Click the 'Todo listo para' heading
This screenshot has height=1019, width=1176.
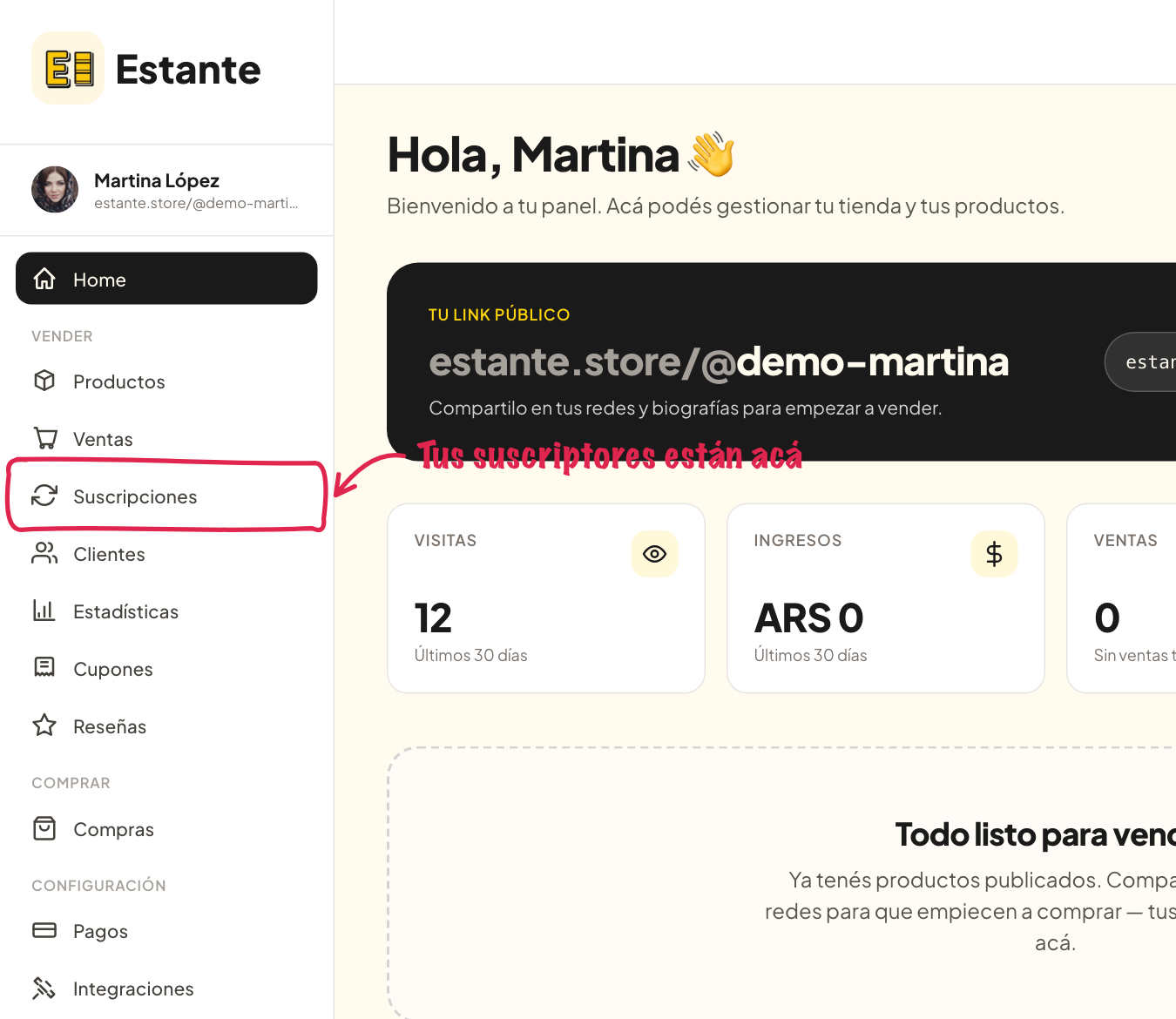point(1035,834)
